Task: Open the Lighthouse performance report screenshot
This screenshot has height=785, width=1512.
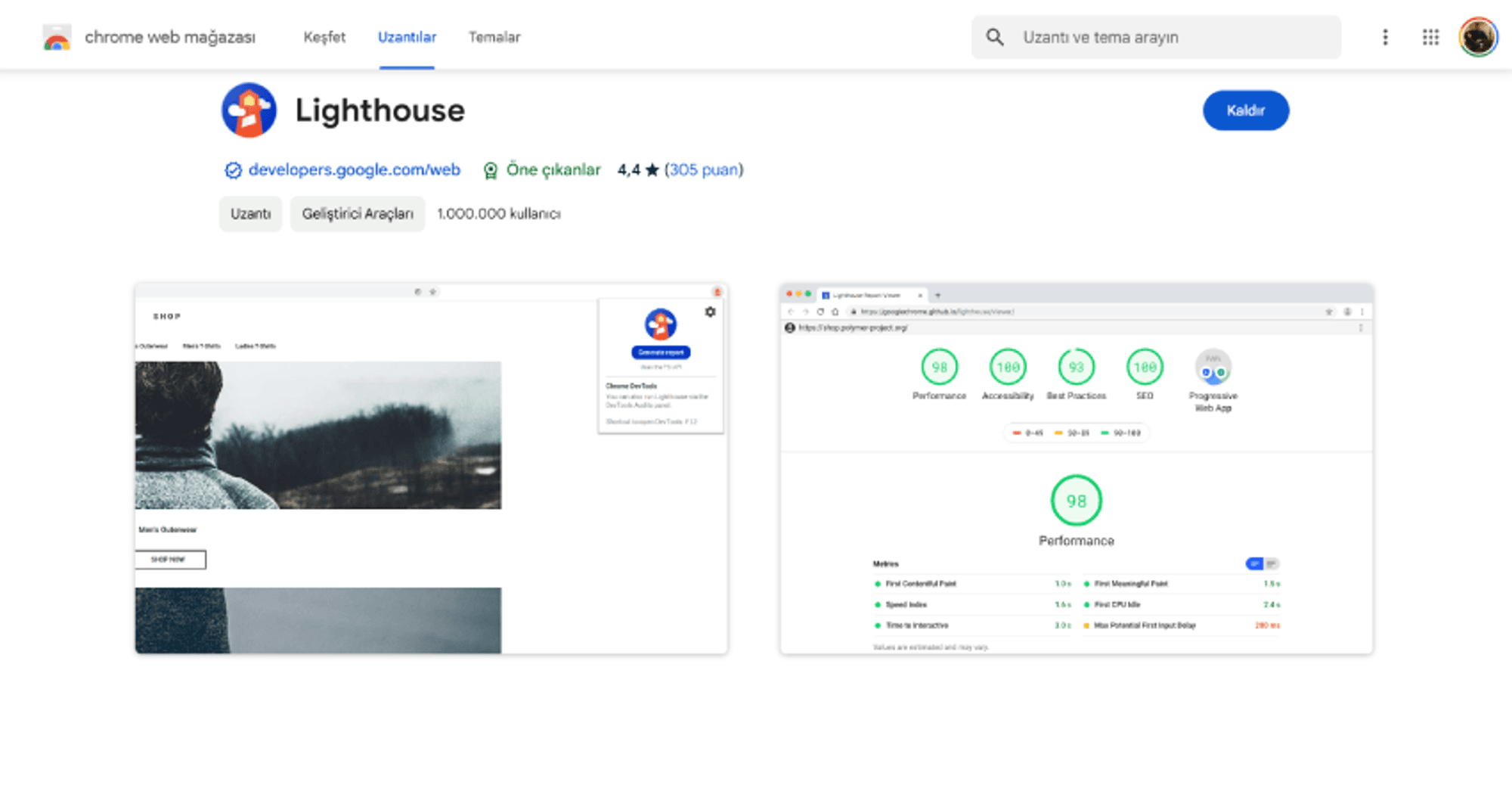Action: click(x=1077, y=469)
